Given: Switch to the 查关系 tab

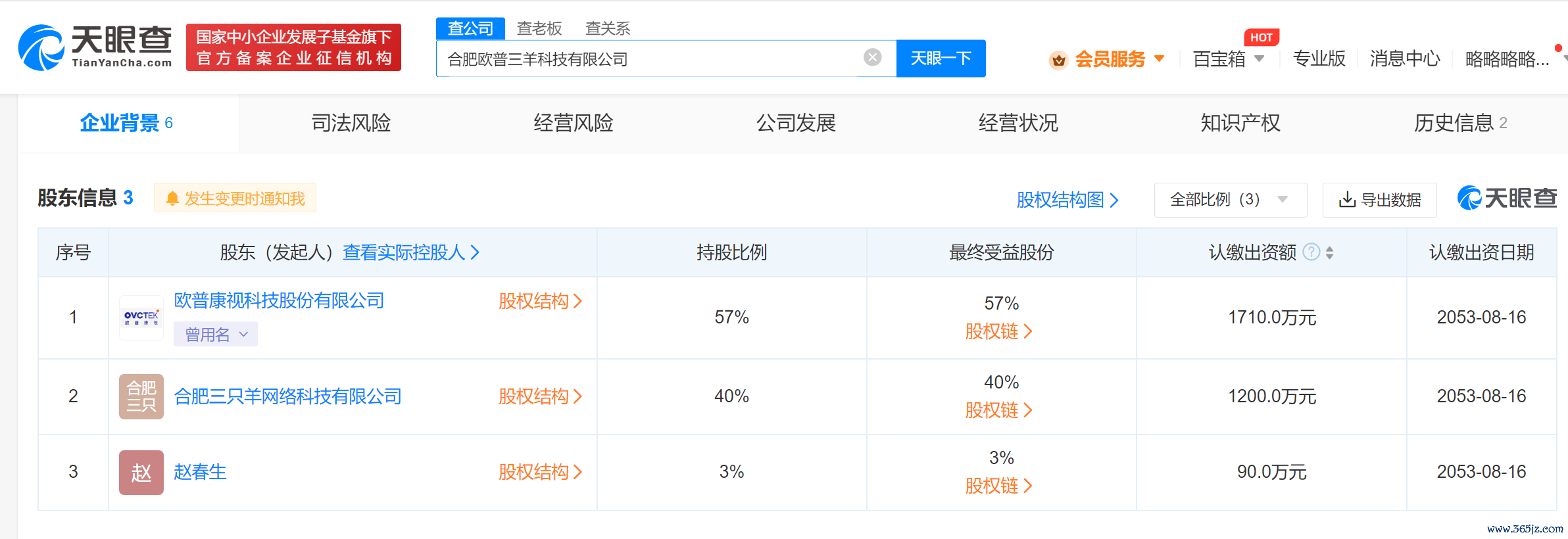Looking at the screenshot, I should click(x=608, y=28).
